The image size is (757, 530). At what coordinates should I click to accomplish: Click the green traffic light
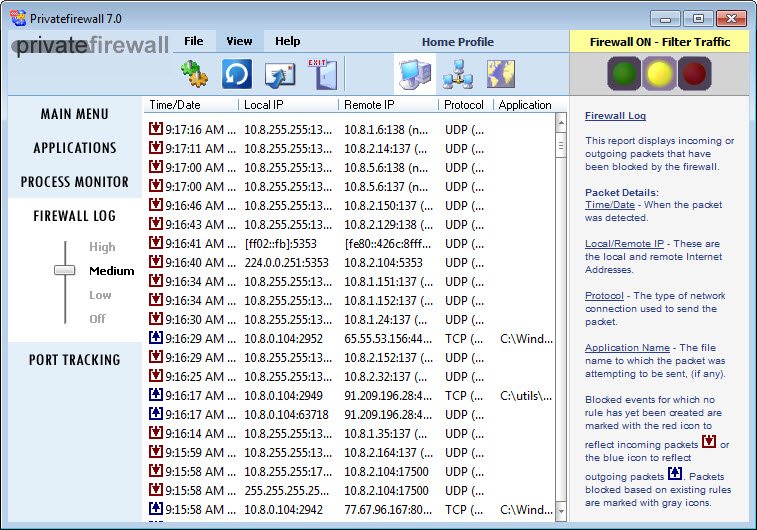click(624, 73)
